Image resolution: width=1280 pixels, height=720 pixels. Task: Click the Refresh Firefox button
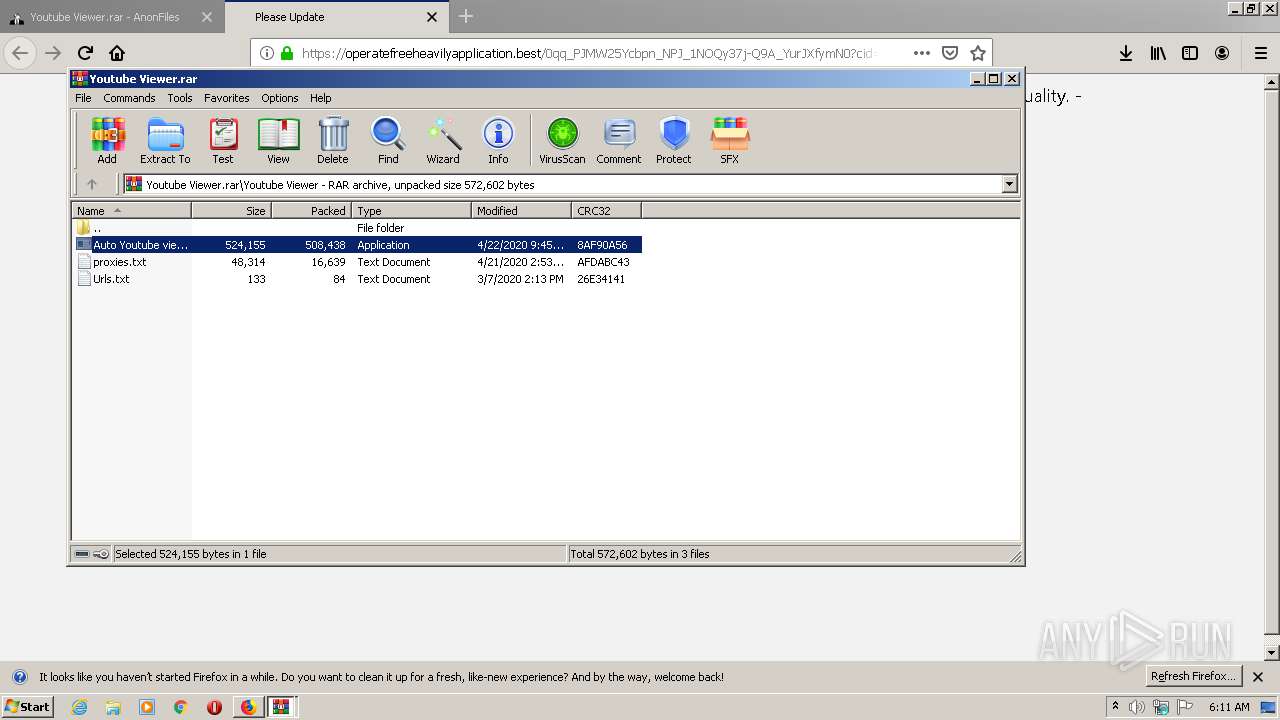[1193, 677]
